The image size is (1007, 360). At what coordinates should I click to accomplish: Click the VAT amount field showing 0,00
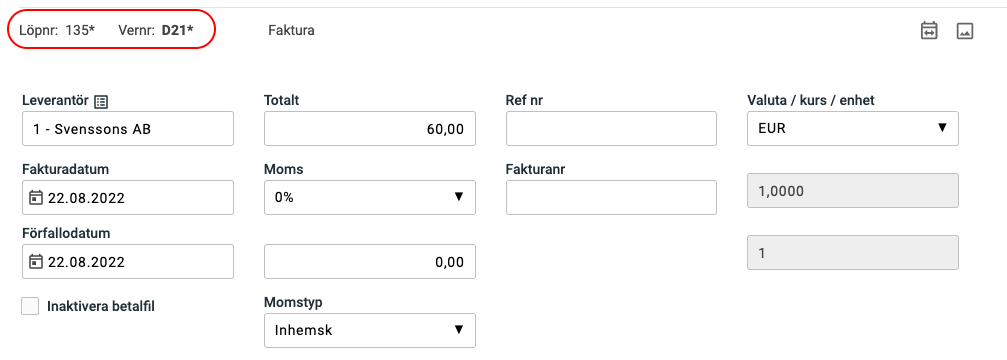pos(370,262)
